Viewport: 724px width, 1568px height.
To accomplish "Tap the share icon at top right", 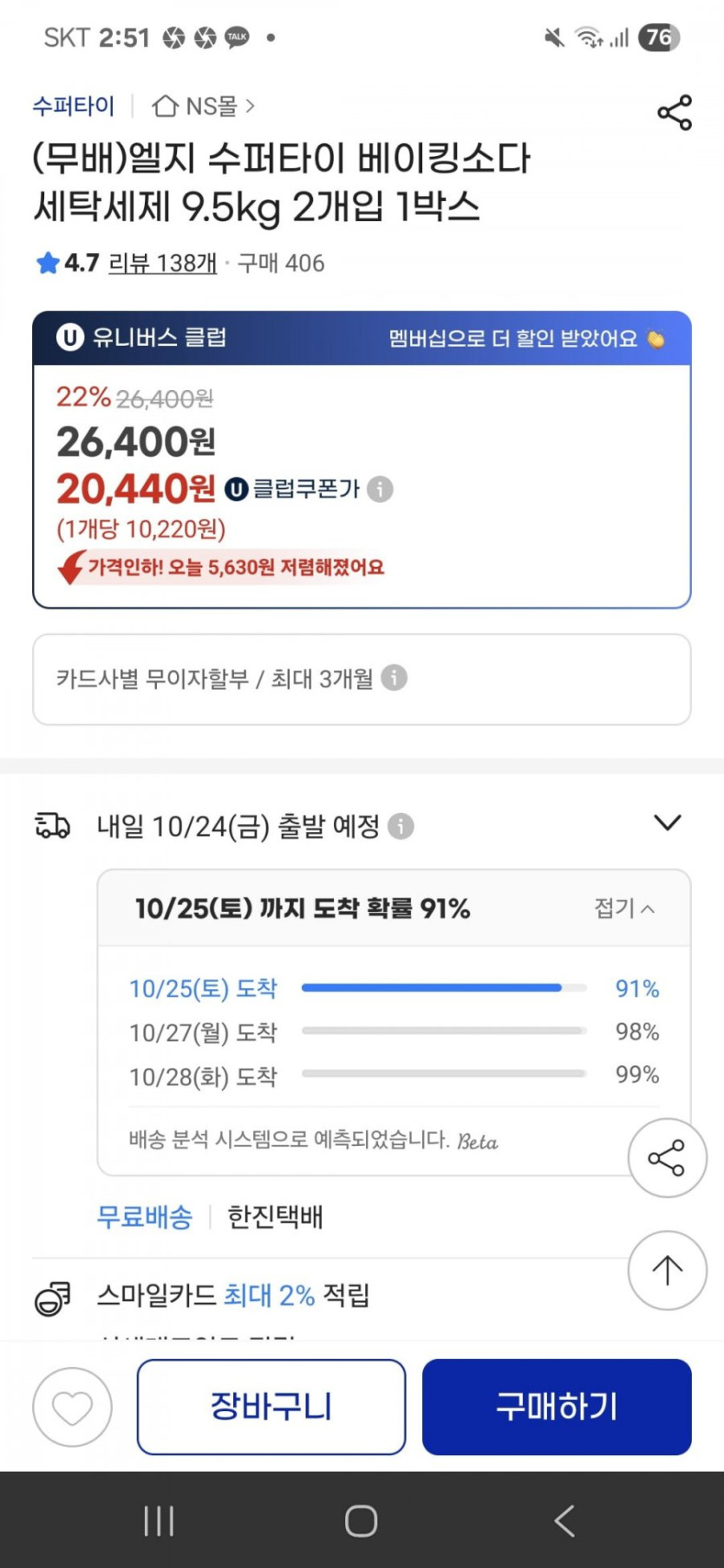I will coord(675,113).
